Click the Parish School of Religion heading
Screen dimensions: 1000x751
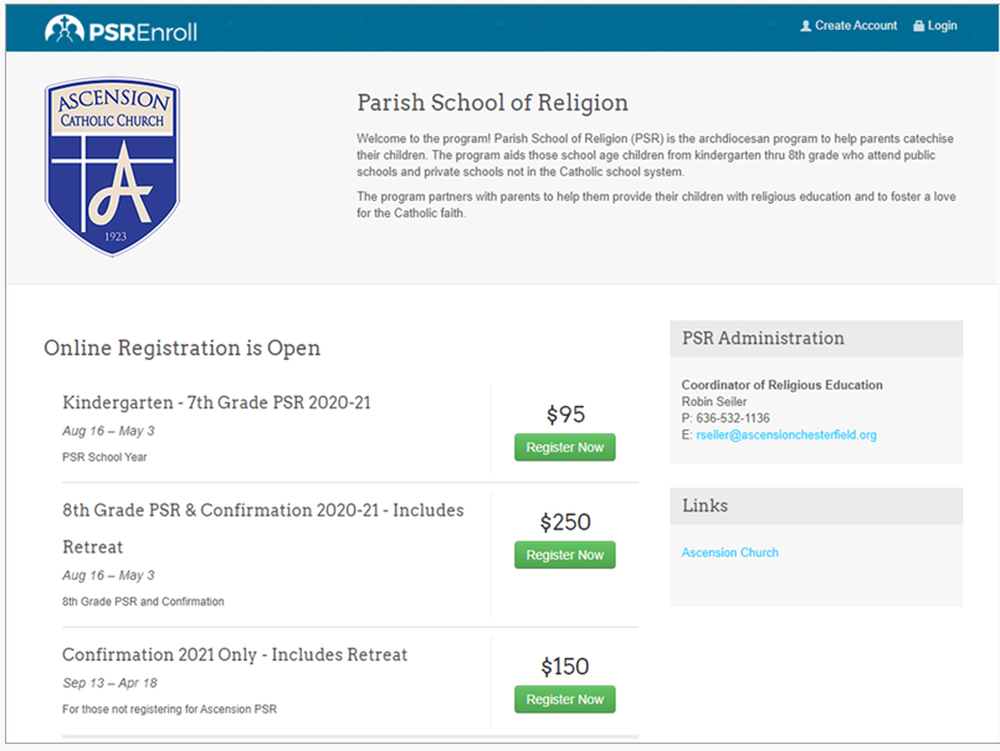coord(492,103)
